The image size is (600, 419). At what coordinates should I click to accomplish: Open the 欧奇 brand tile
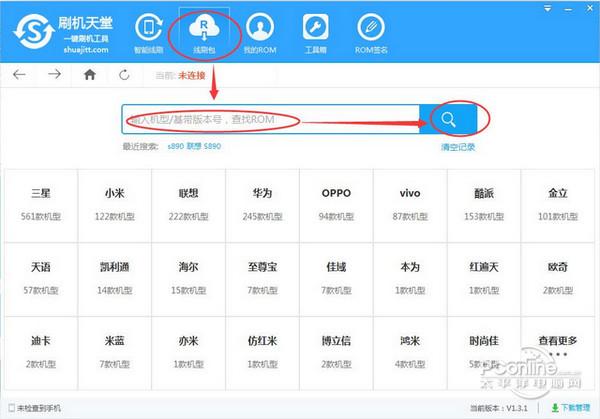[x=558, y=279]
